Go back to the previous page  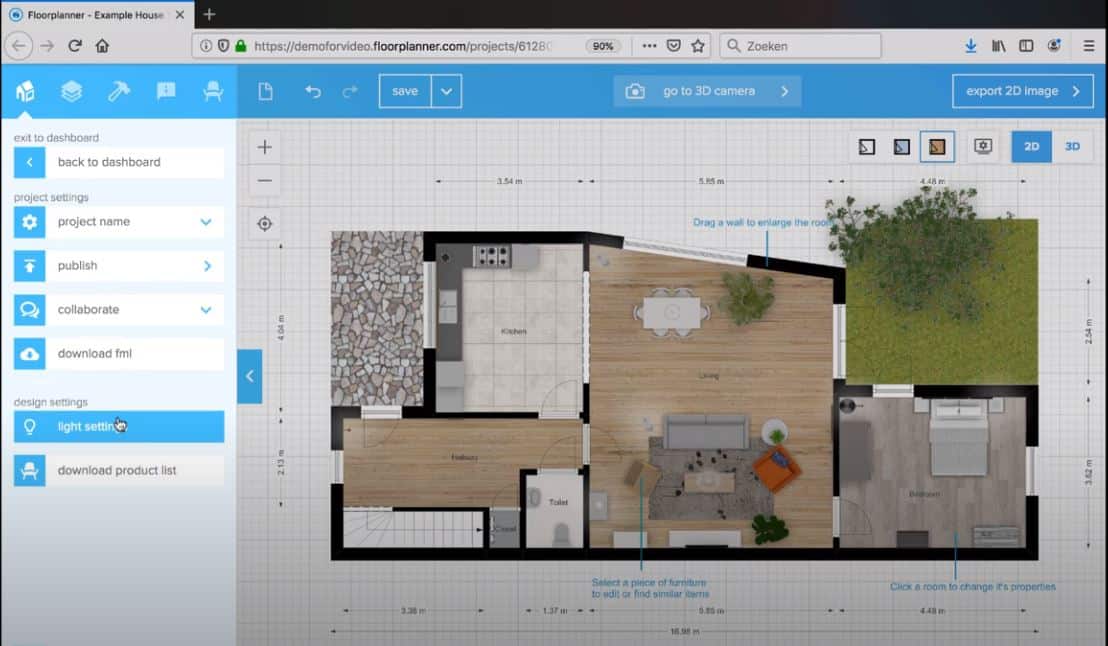[19, 46]
